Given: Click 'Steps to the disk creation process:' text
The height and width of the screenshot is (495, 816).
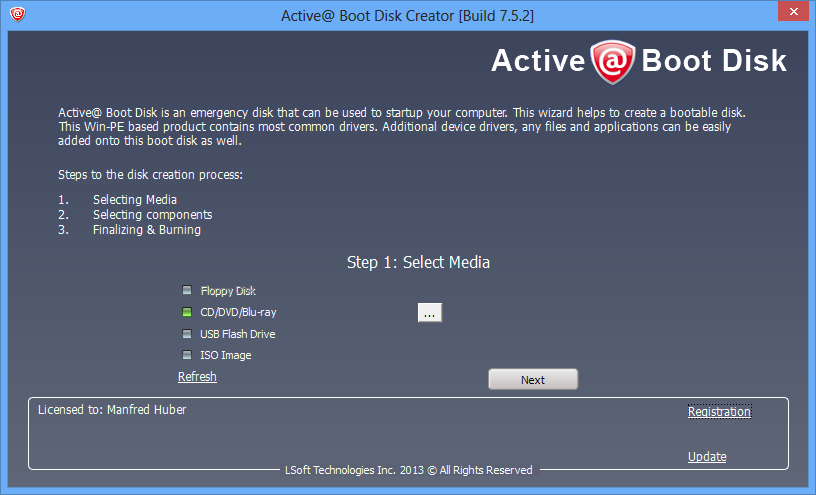Looking at the screenshot, I should 150,174.
